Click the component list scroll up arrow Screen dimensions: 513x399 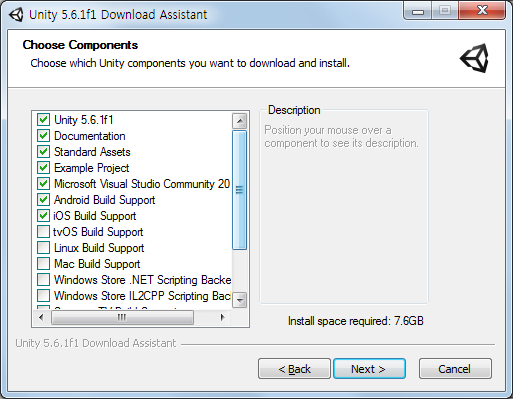(239, 121)
